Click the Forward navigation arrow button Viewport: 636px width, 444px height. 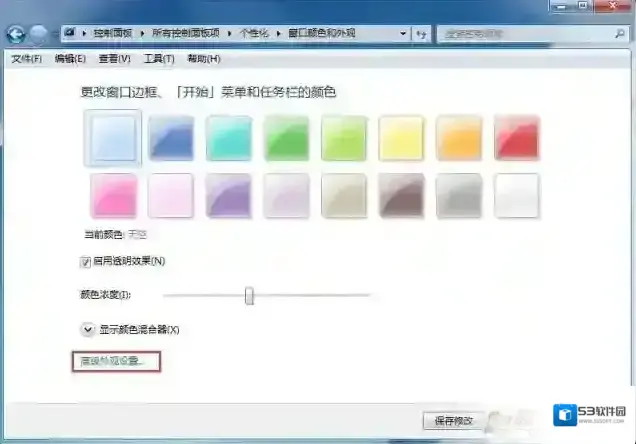coord(39,34)
